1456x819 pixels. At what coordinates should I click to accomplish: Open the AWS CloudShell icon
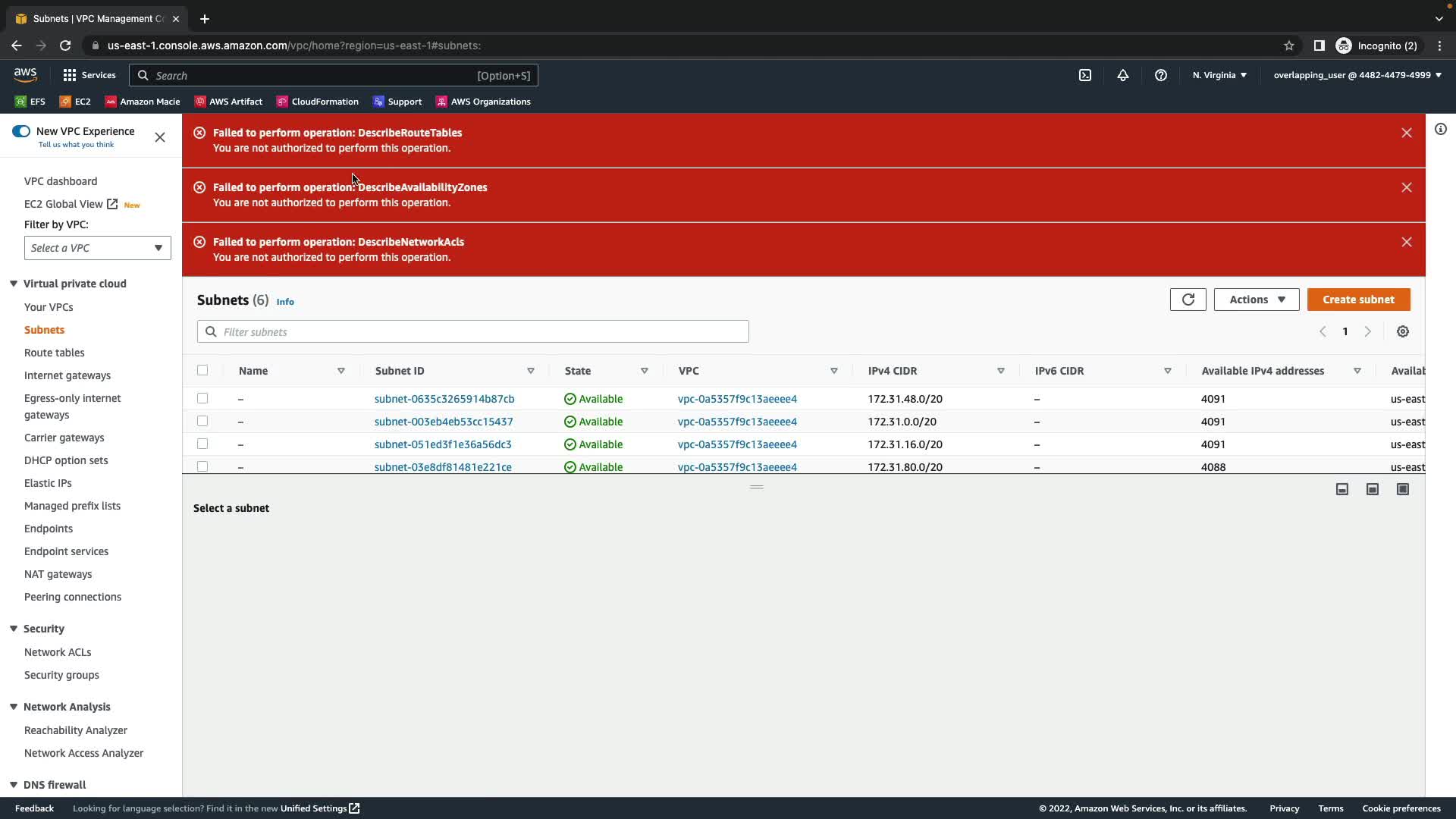[x=1085, y=75]
